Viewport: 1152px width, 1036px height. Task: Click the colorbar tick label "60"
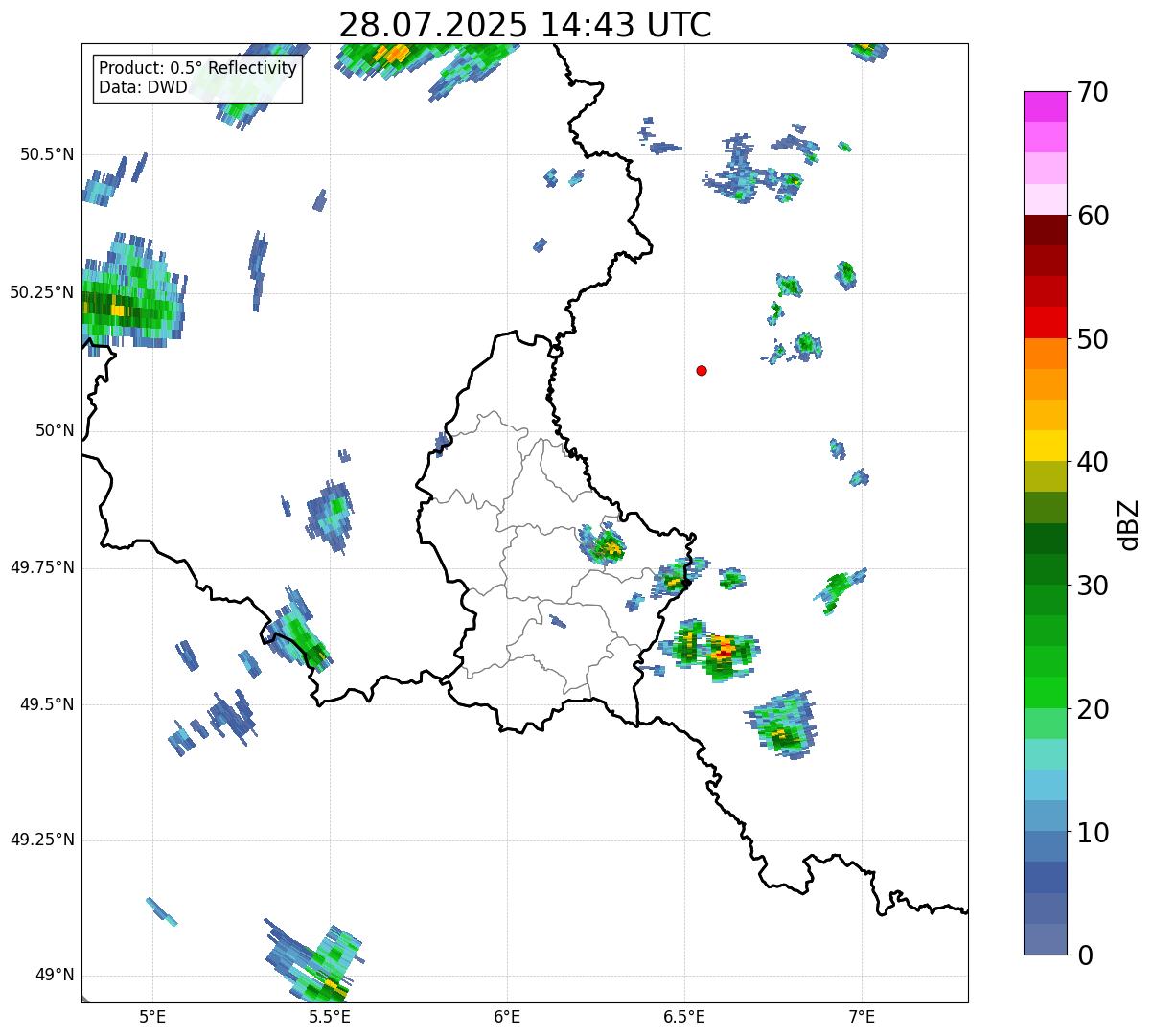pos(1093,216)
